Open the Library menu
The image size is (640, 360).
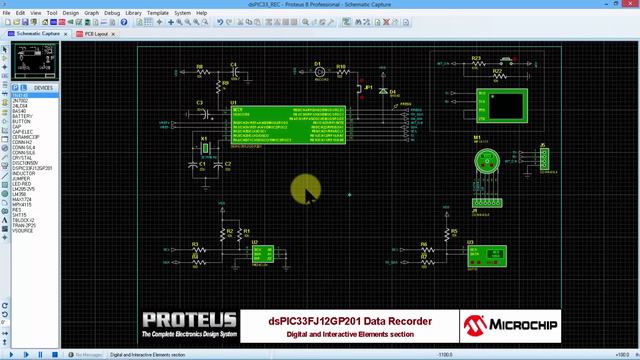click(133, 13)
